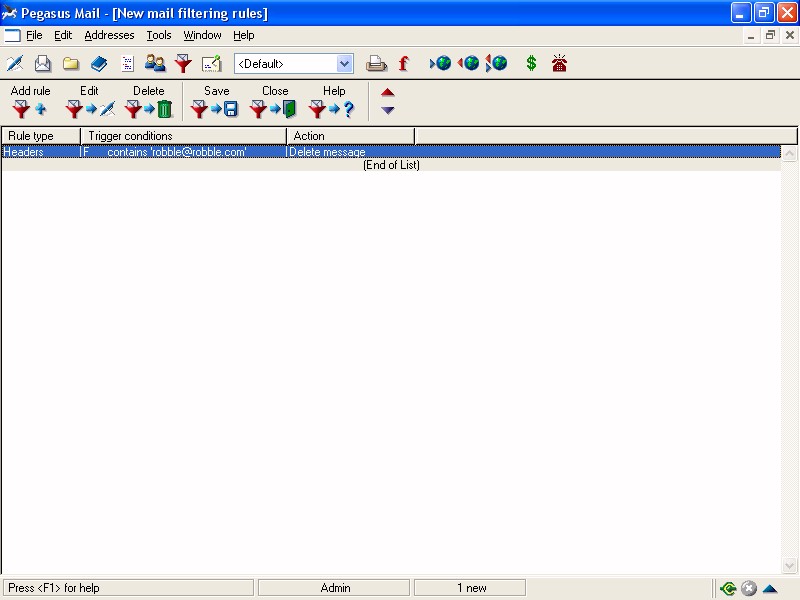This screenshot has width=800, height=600.
Task: Save the filtering rule set
Action: (216, 101)
